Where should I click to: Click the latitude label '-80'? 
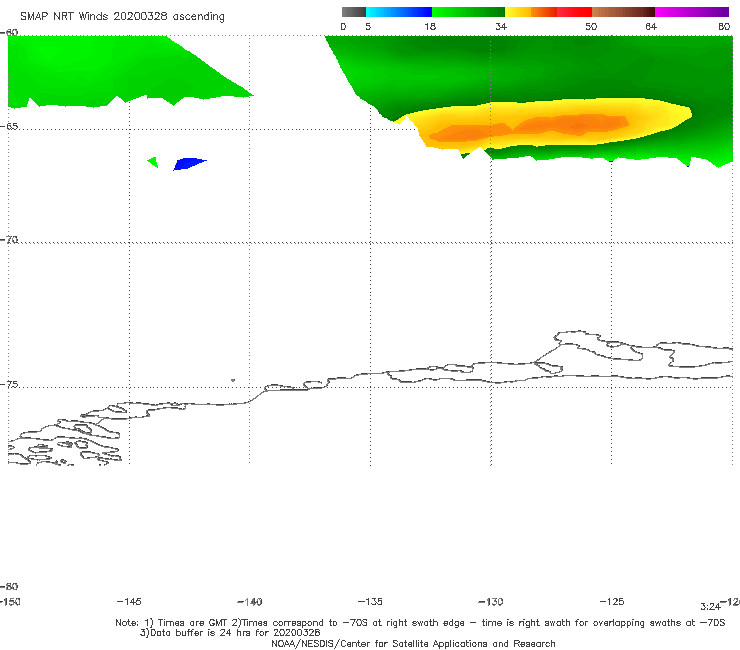(9, 586)
